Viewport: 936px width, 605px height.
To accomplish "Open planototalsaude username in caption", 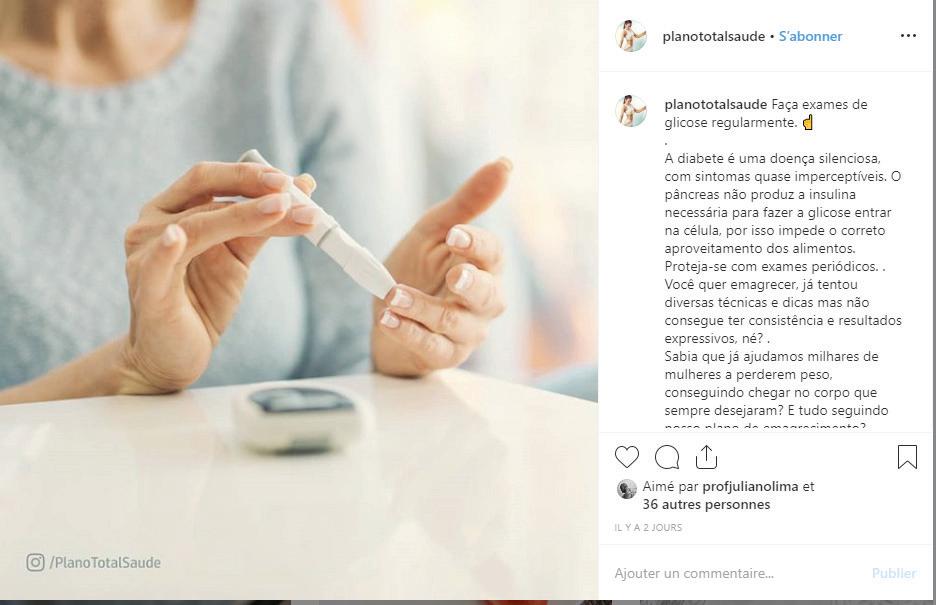I will 716,104.
